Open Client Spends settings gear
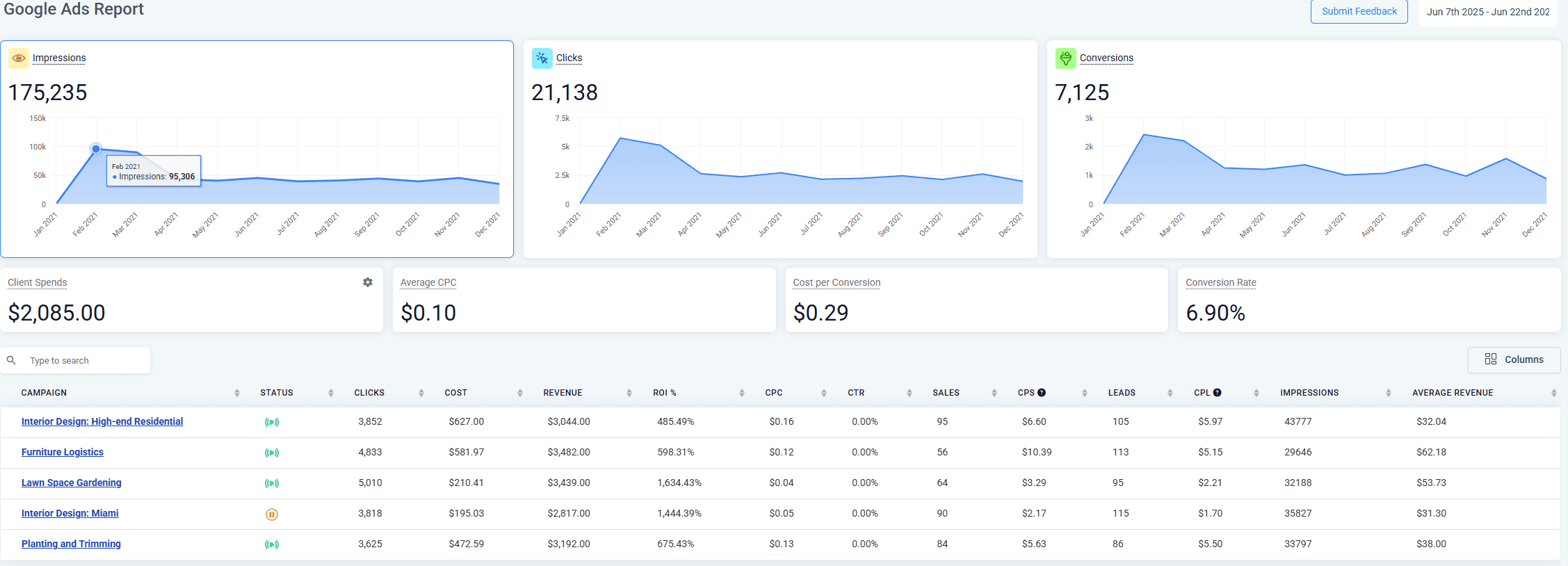Viewport: 1568px width, 566px height. click(x=368, y=282)
